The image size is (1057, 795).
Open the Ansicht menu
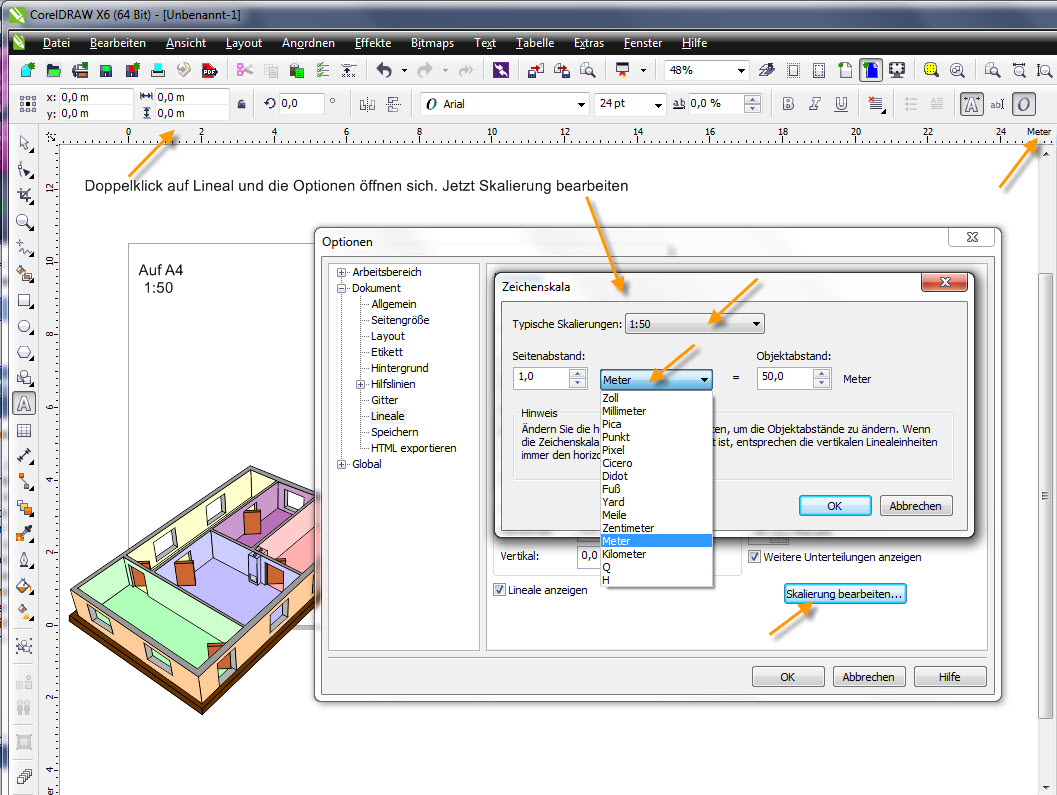(186, 43)
